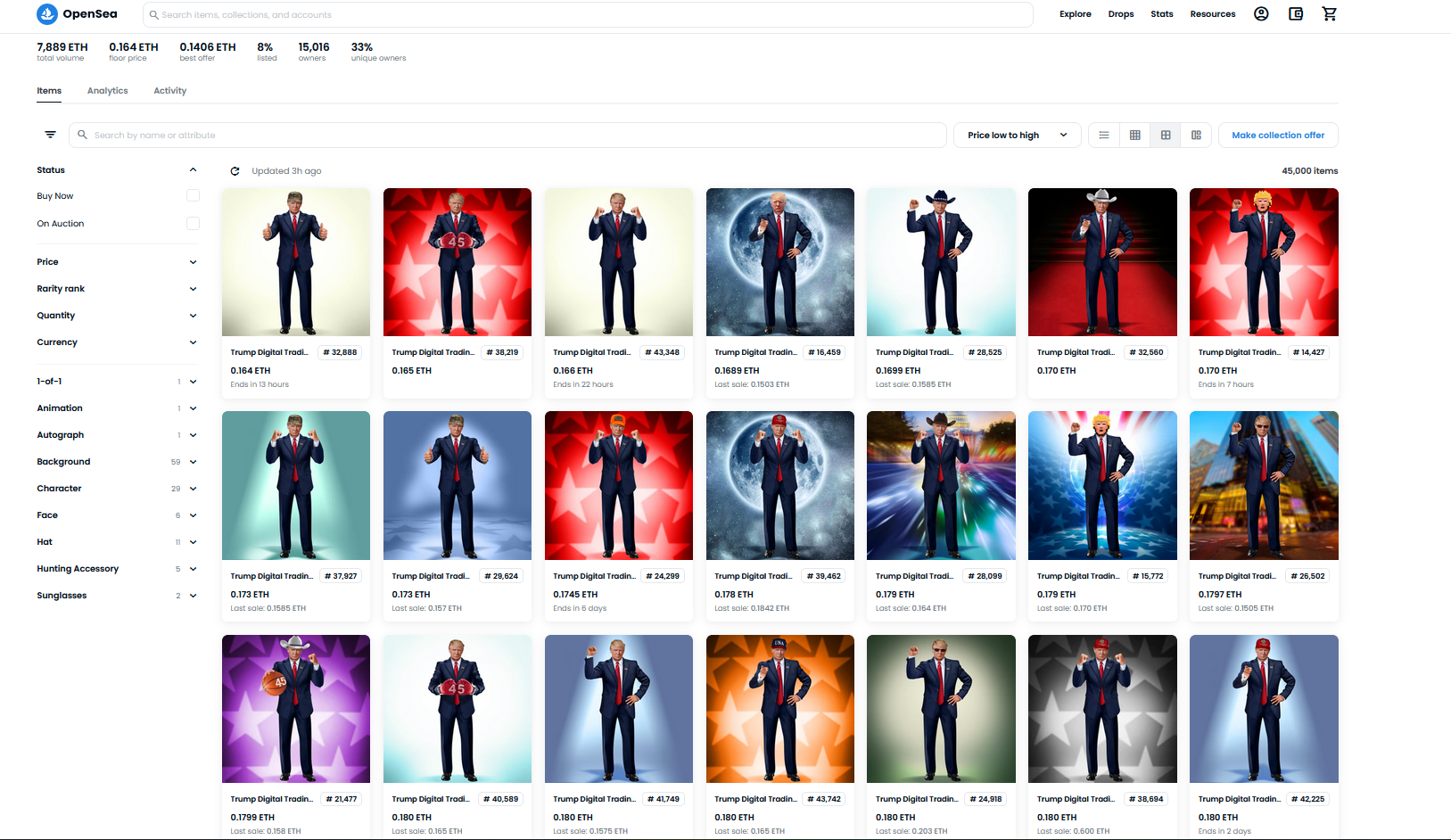Open the Price low to high dropdown
The width and height of the screenshot is (1451, 840).
pos(1017,136)
